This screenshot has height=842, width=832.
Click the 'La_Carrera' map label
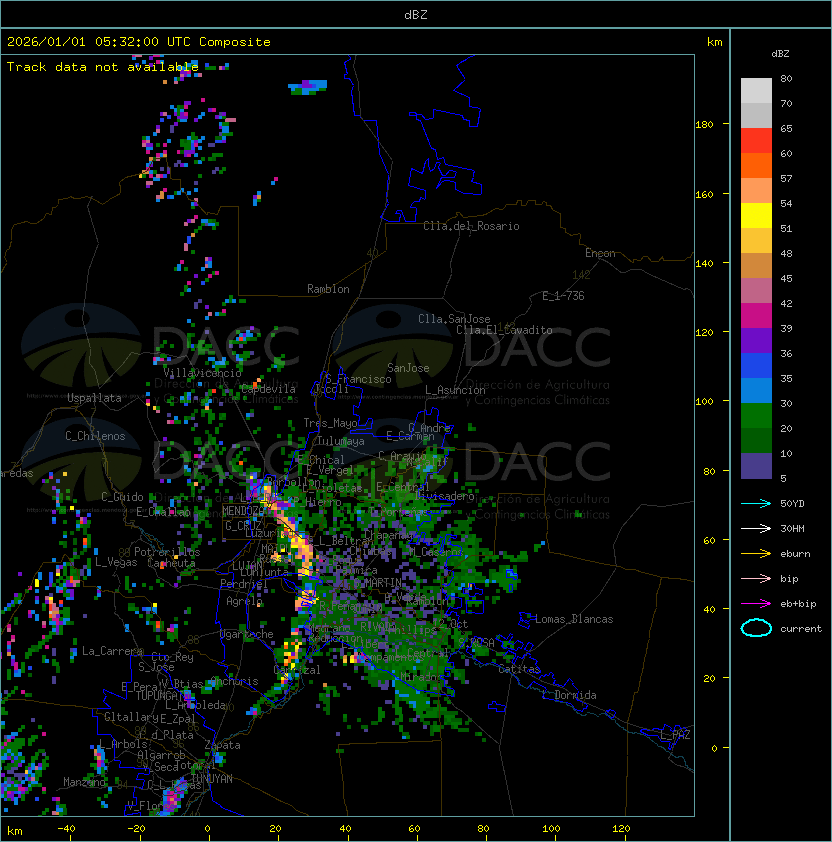[113, 651]
